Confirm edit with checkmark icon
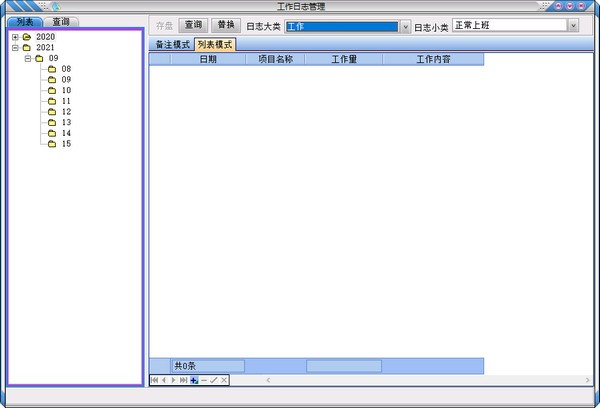600x408 pixels. point(214,380)
